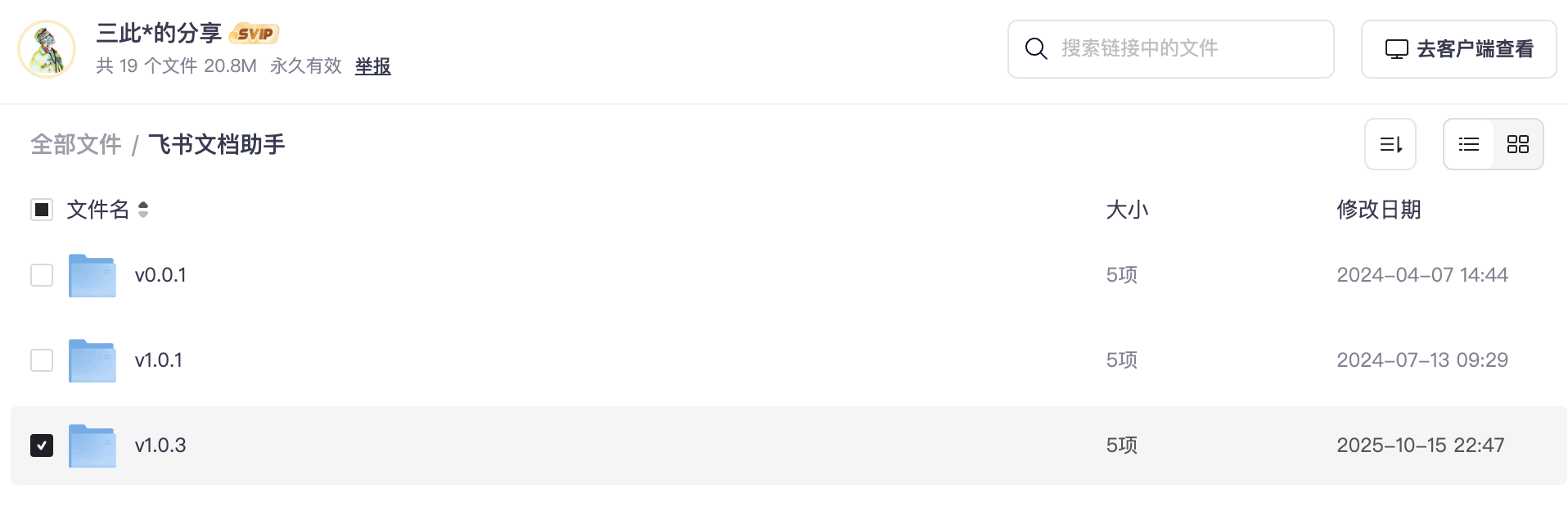Check the v0.0.1 folder checkbox
Screen dimensions: 1568x529
42,275
